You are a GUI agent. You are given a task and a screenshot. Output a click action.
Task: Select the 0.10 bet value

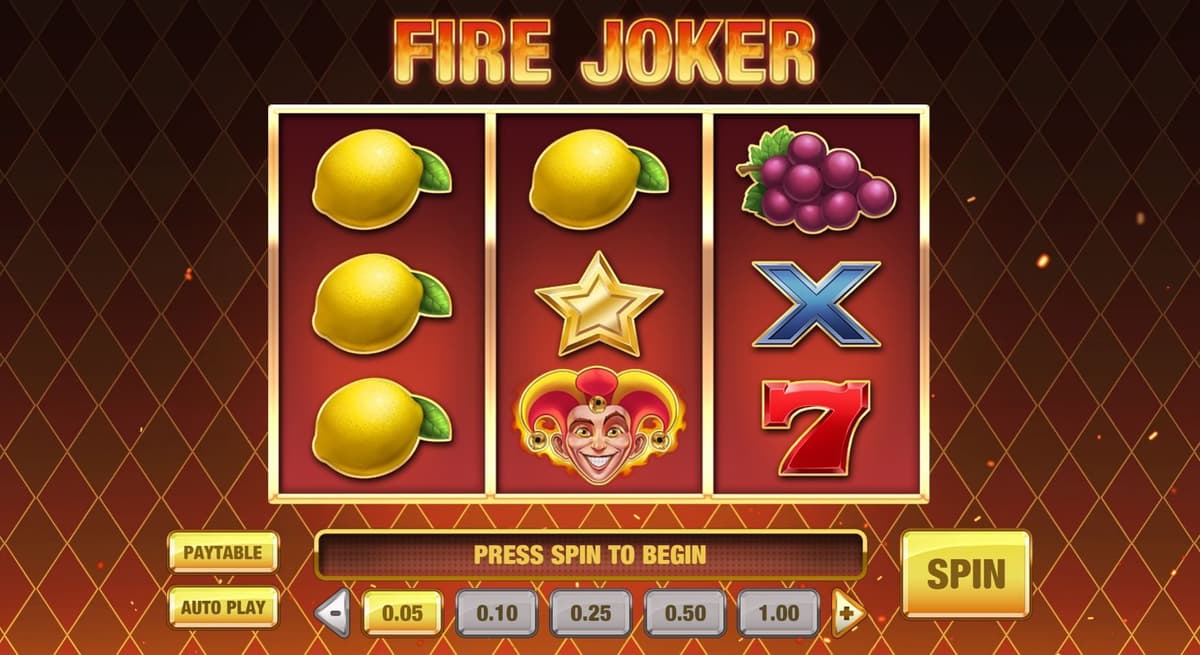(496, 613)
